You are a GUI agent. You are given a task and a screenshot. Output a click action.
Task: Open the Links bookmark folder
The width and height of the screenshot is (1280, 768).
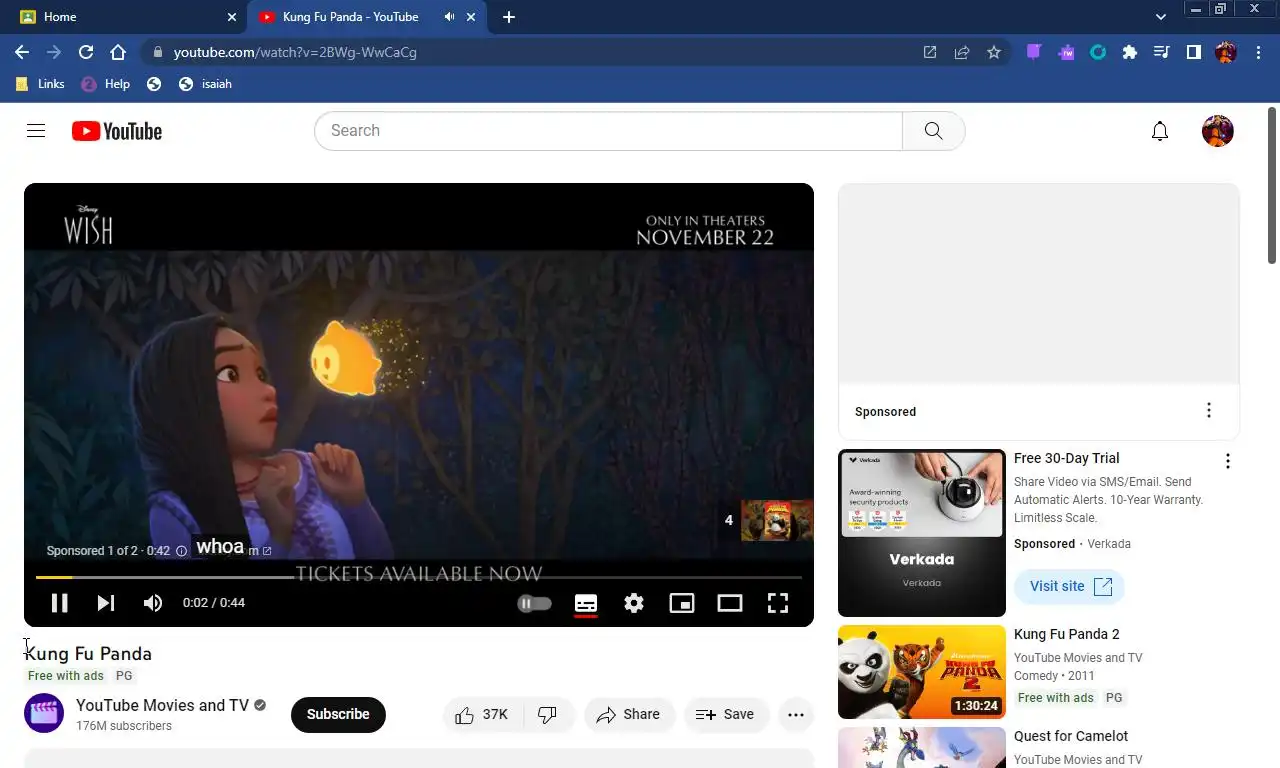click(41, 84)
